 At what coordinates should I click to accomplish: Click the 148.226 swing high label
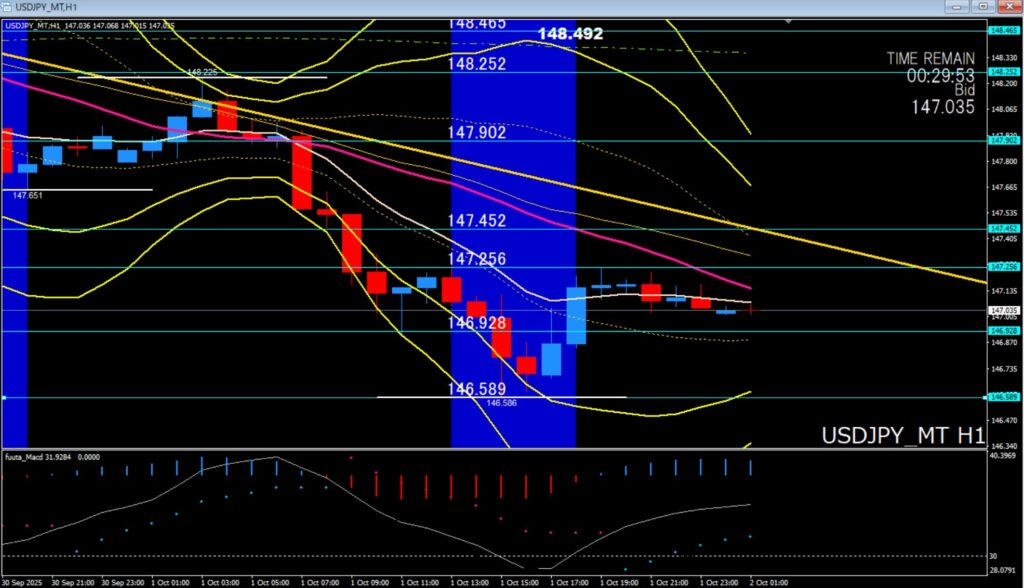coord(202,72)
